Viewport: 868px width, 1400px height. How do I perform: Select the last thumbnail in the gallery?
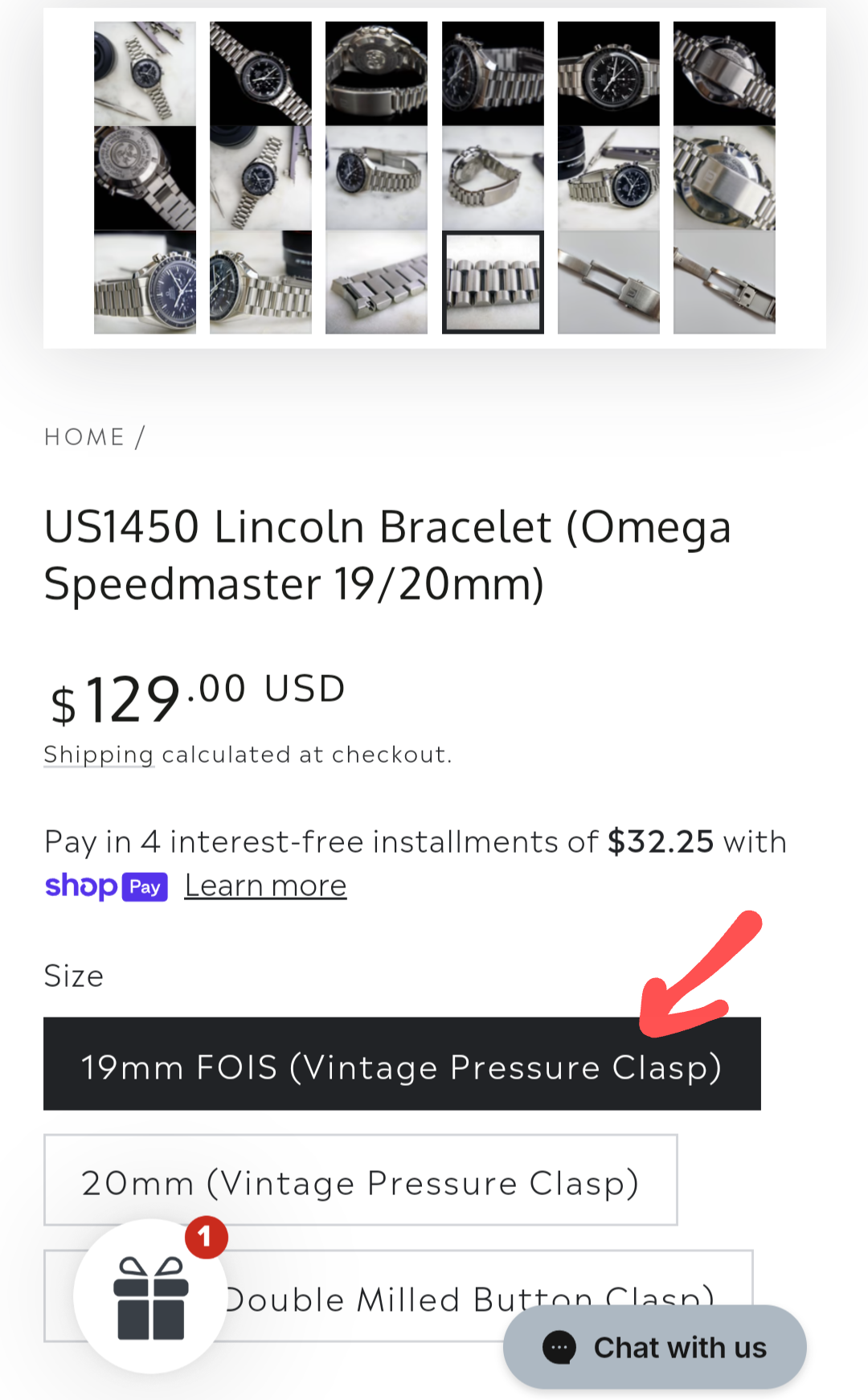pos(724,282)
